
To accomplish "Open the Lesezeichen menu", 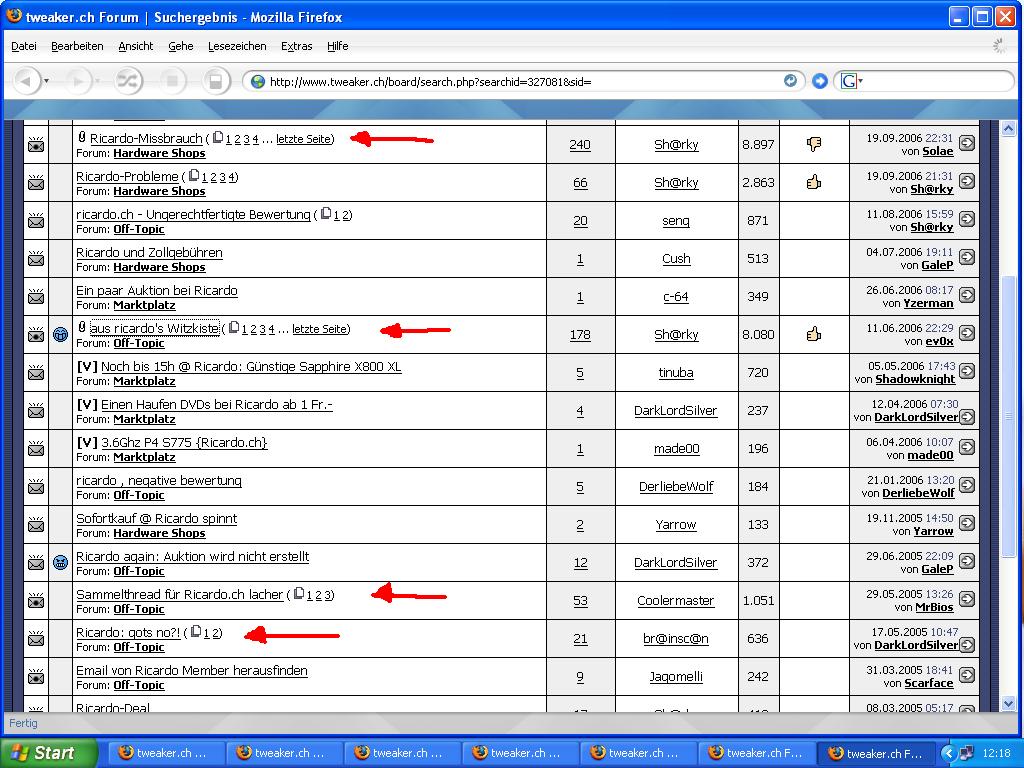I will (x=237, y=46).
